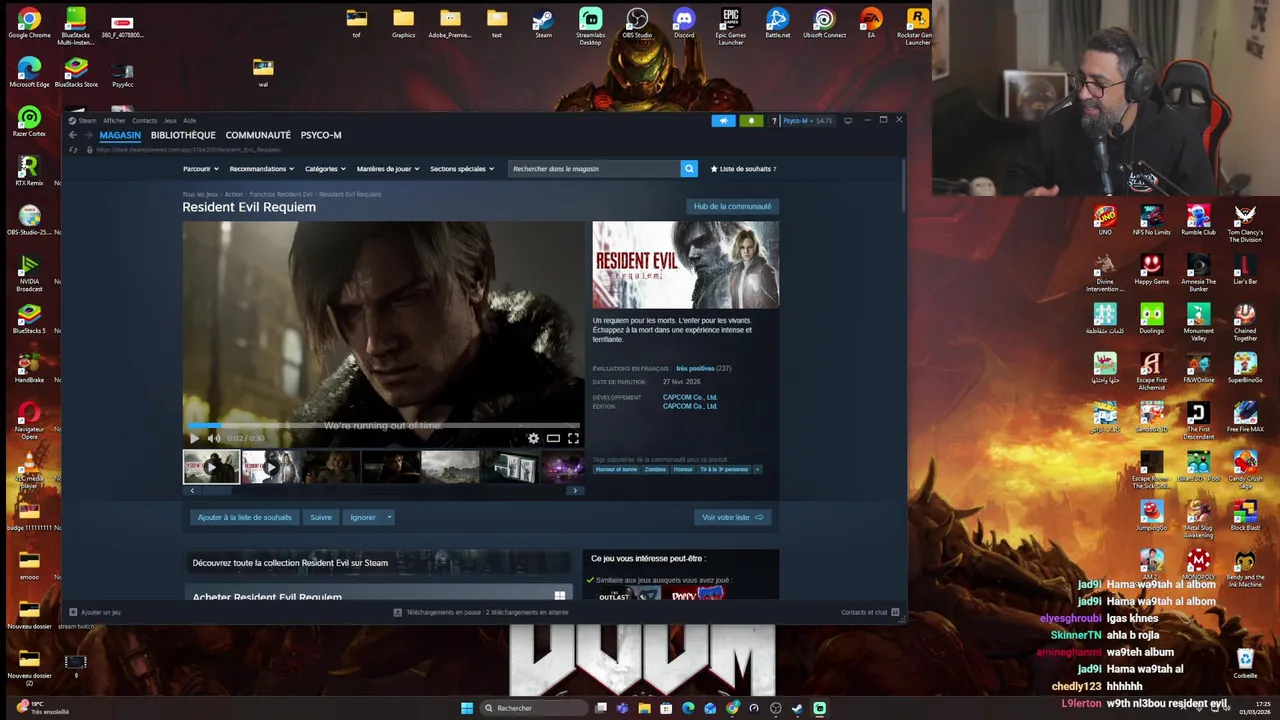
Task: Switch to the BIBLIOTHÈQUE tab
Action: click(183, 135)
